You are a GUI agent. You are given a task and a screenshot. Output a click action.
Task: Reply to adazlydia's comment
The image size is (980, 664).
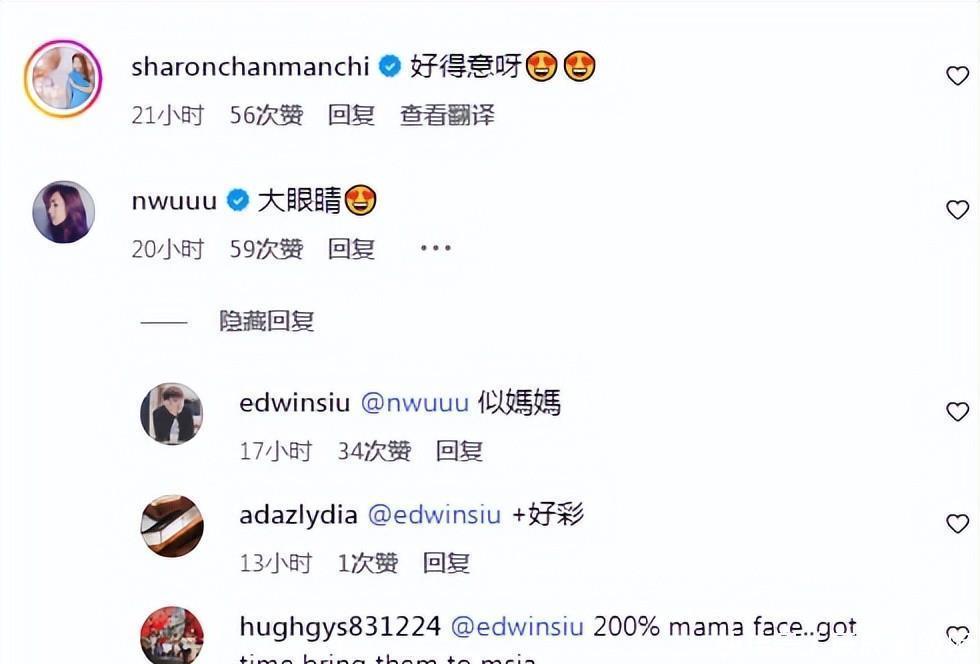coord(446,563)
